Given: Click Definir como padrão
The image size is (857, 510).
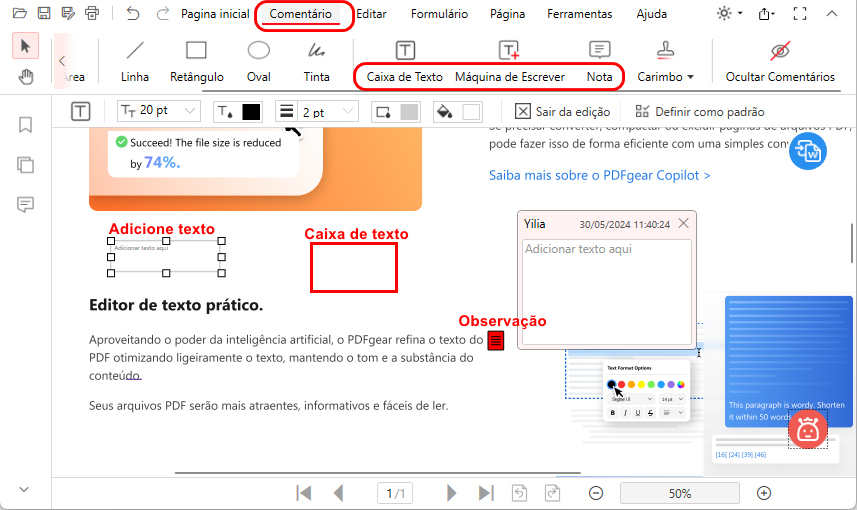Looking at the screenshot, I should (x=700, y=112).
